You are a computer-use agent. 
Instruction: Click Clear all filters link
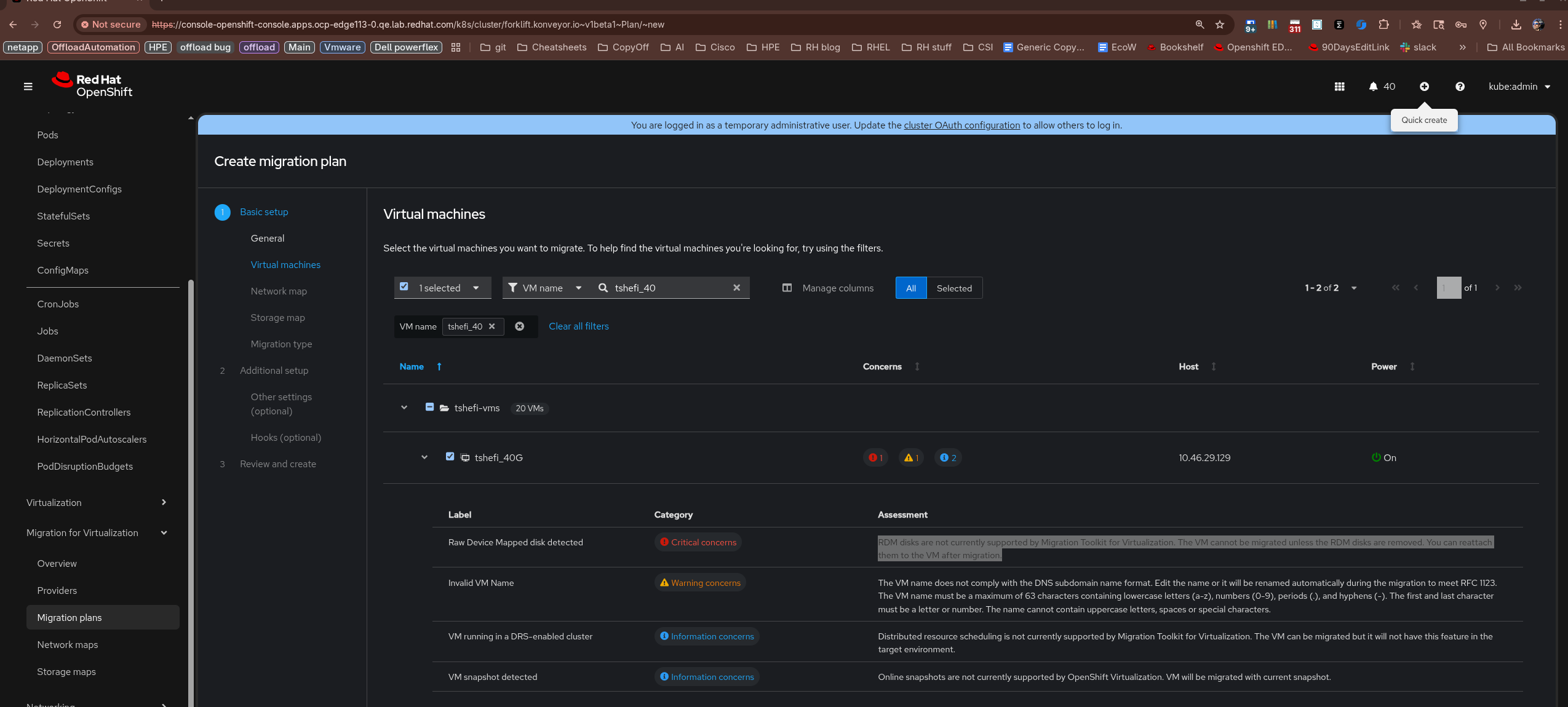pos(578,326)
